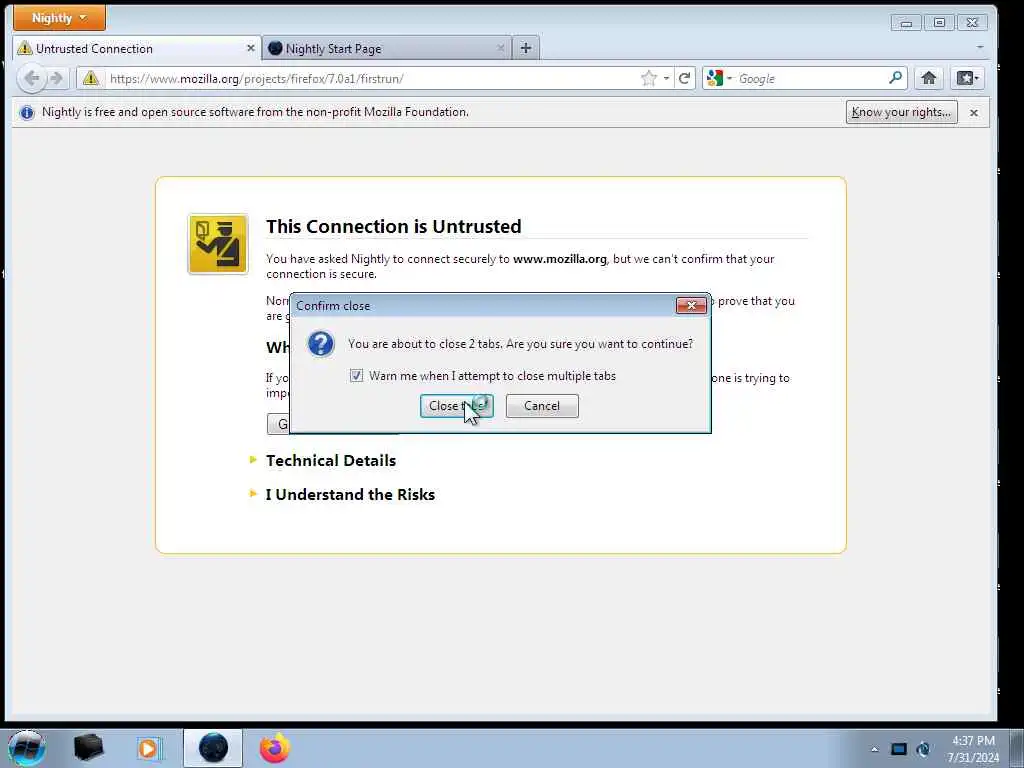The height and width of the screenshot is (768, 1024).
Task: Uncheck Warn me when closing multiple tabs
Action: (x=356, y=376)
